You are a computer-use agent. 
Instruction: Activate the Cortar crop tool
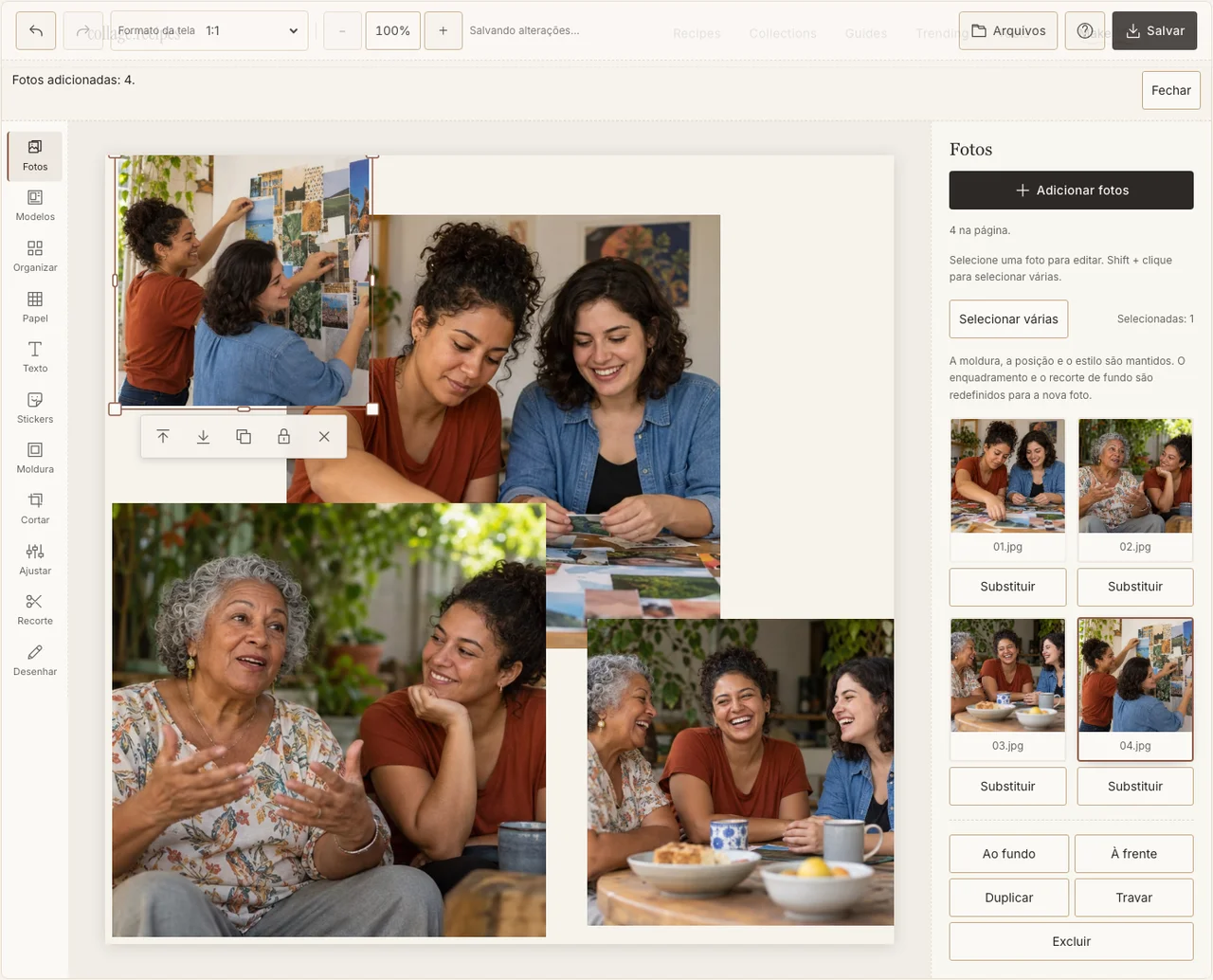coord(35,509)
